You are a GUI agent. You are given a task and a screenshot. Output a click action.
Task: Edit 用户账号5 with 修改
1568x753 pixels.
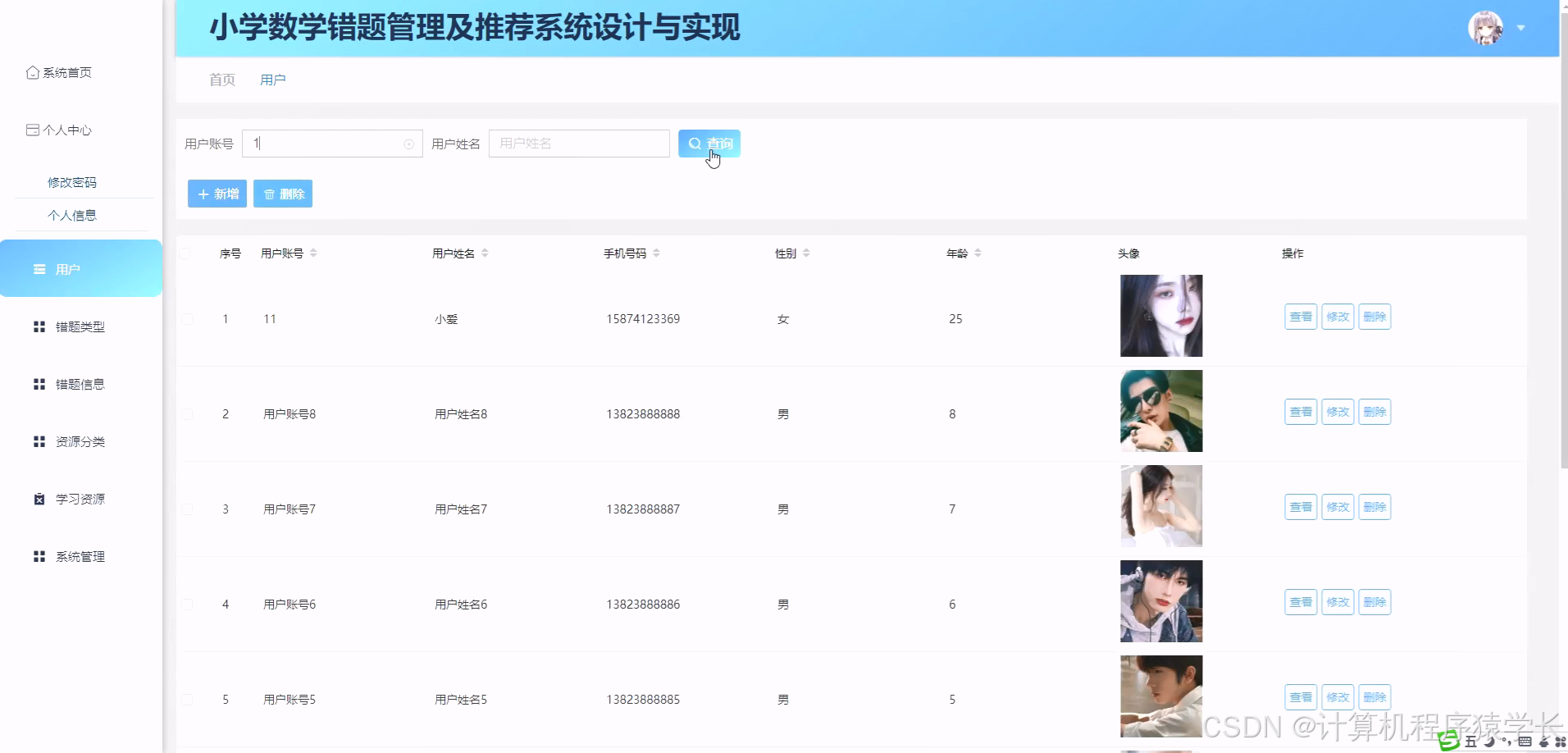(x=1338, y=697)
